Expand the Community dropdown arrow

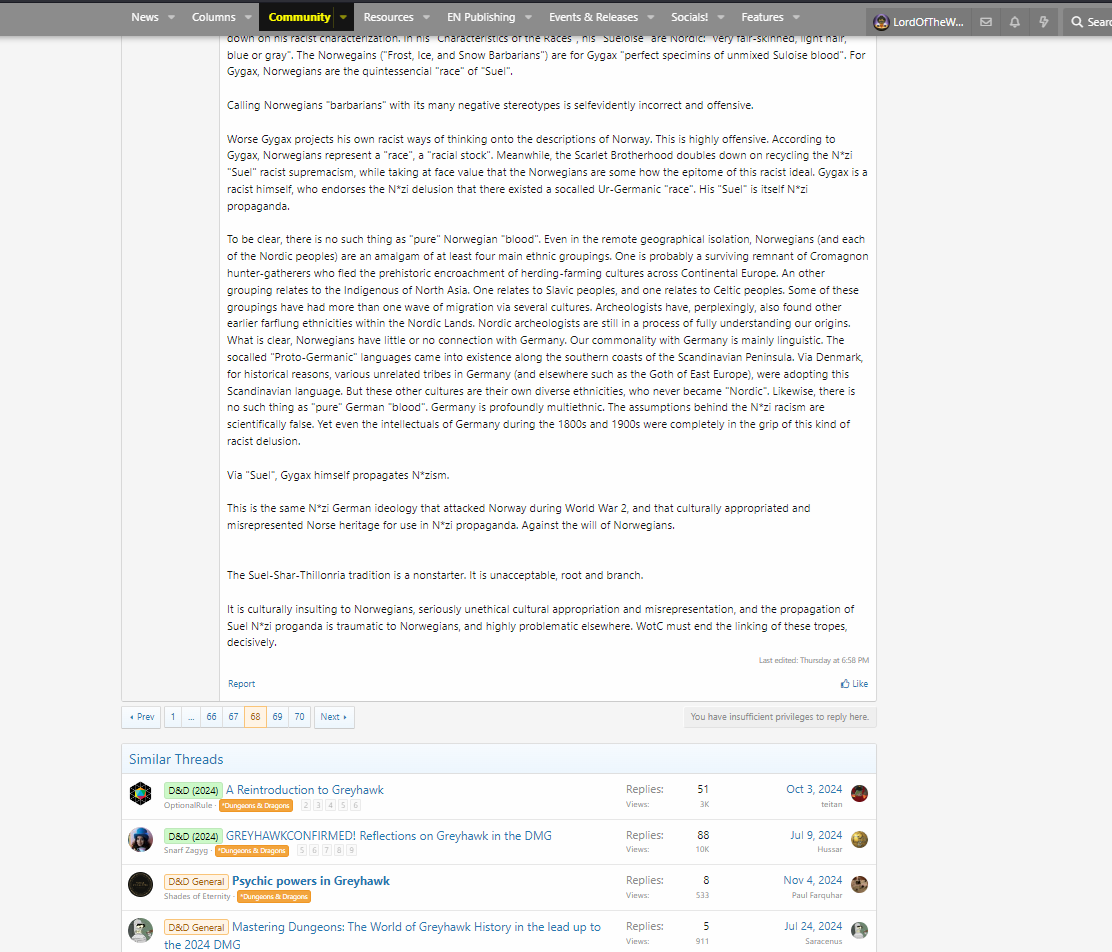tap(343, 17)
